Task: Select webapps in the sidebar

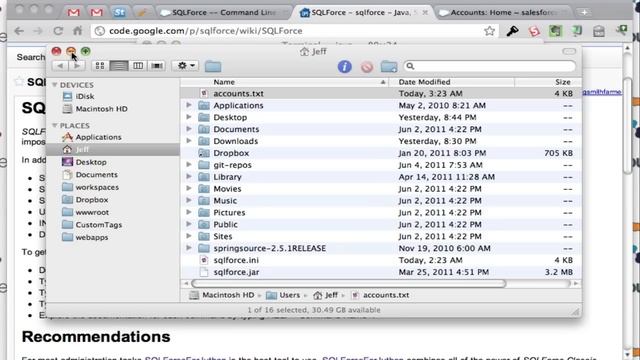Action: [x=91, y=237]
